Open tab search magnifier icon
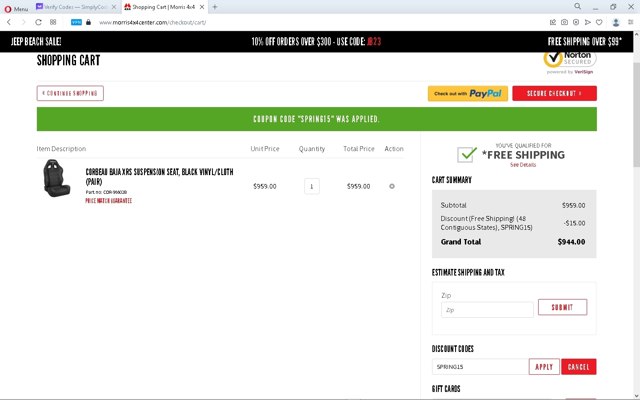640x400 pixels. [578, 6]
